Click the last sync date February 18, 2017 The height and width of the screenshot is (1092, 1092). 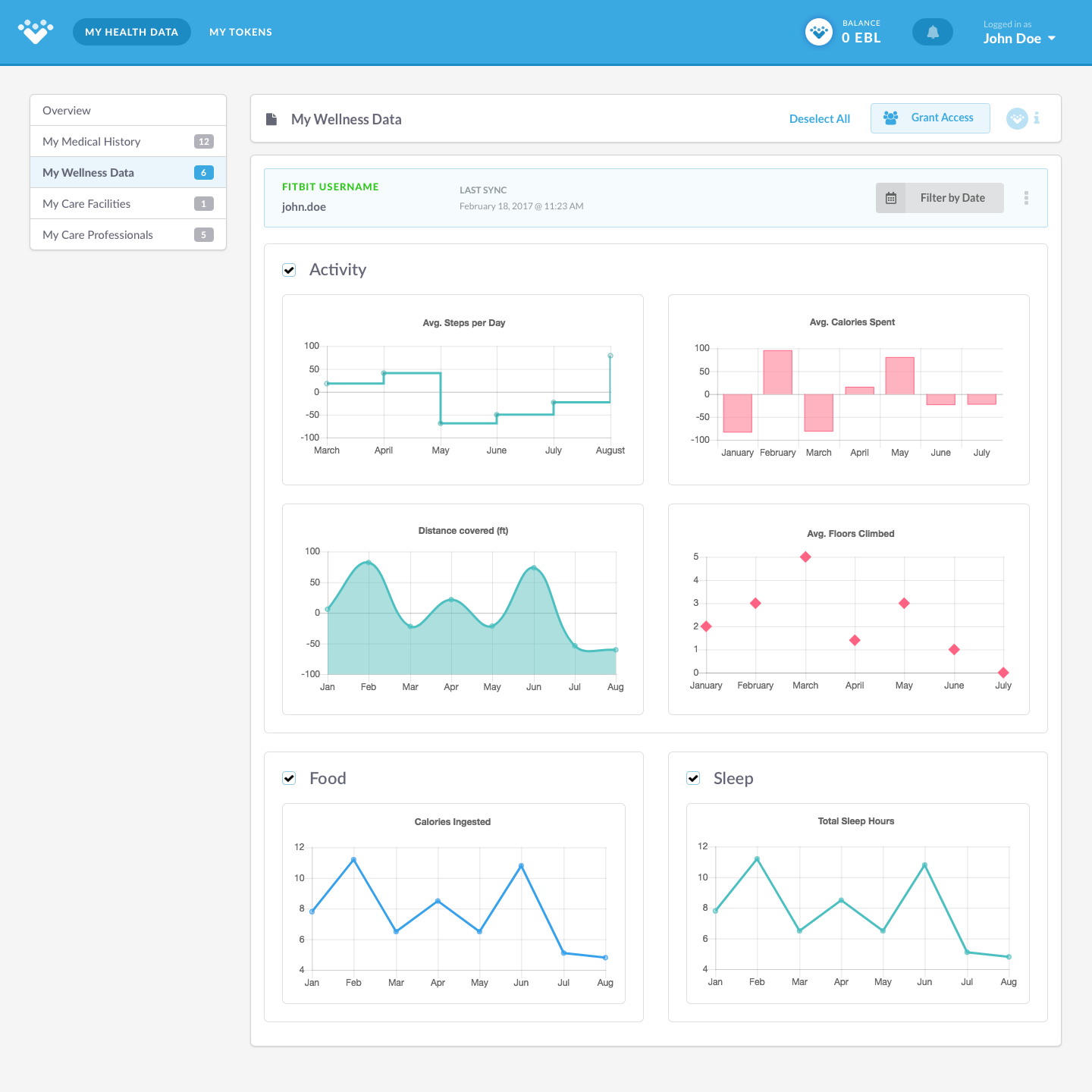[522, 206]
